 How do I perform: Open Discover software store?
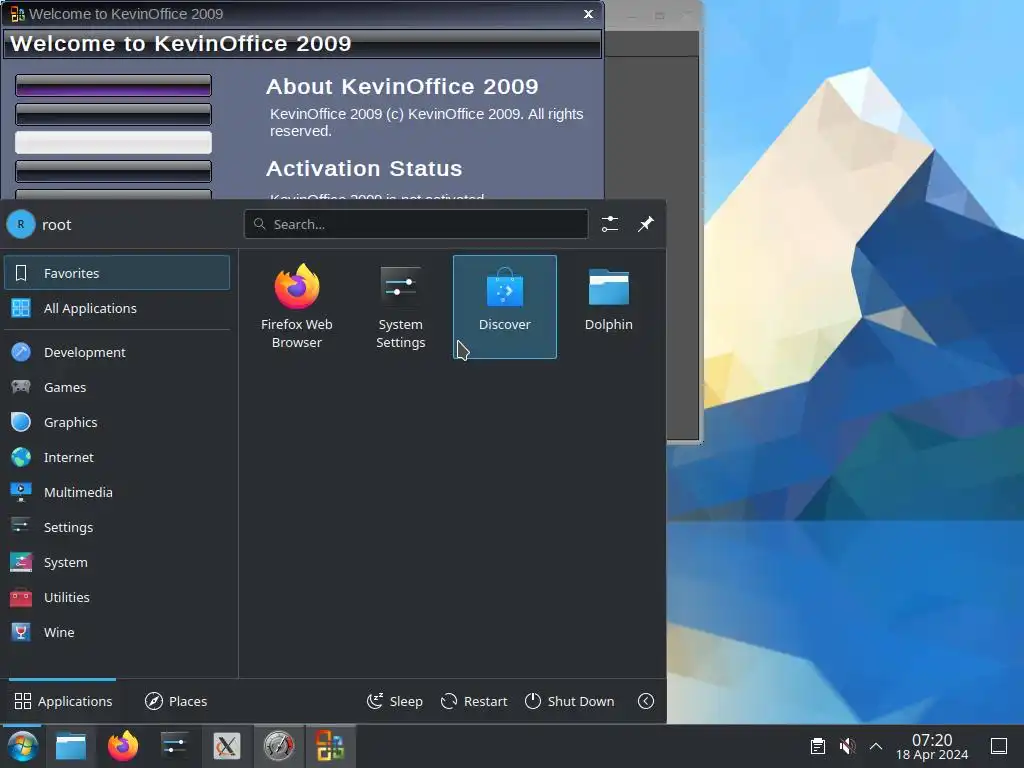click(x=505, y=306)
